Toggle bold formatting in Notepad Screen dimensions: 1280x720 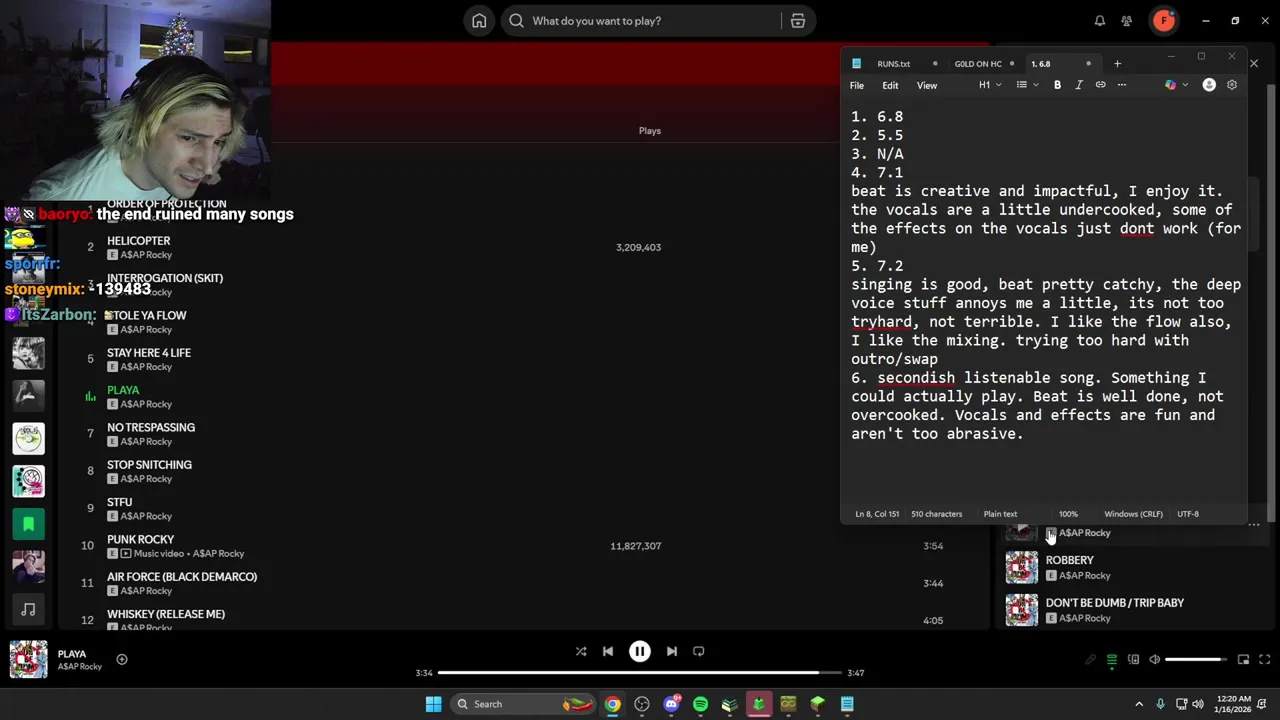(x=1057, y=85)
